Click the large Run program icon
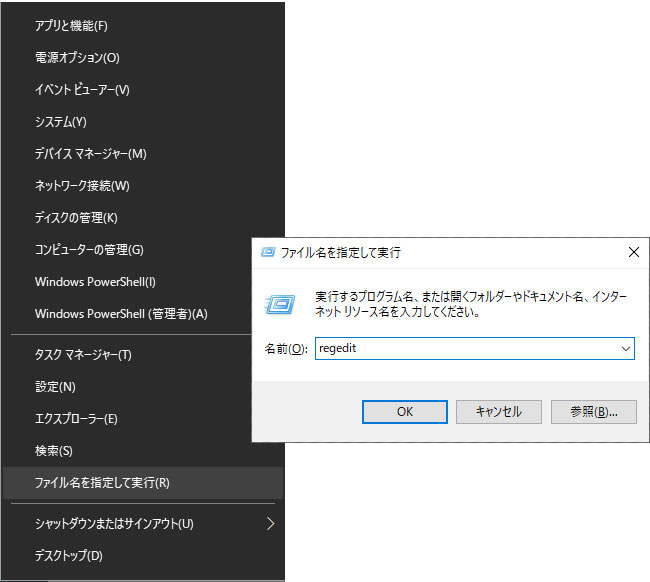The height and width of the screenshot is (582, 650). pos(280,305)
